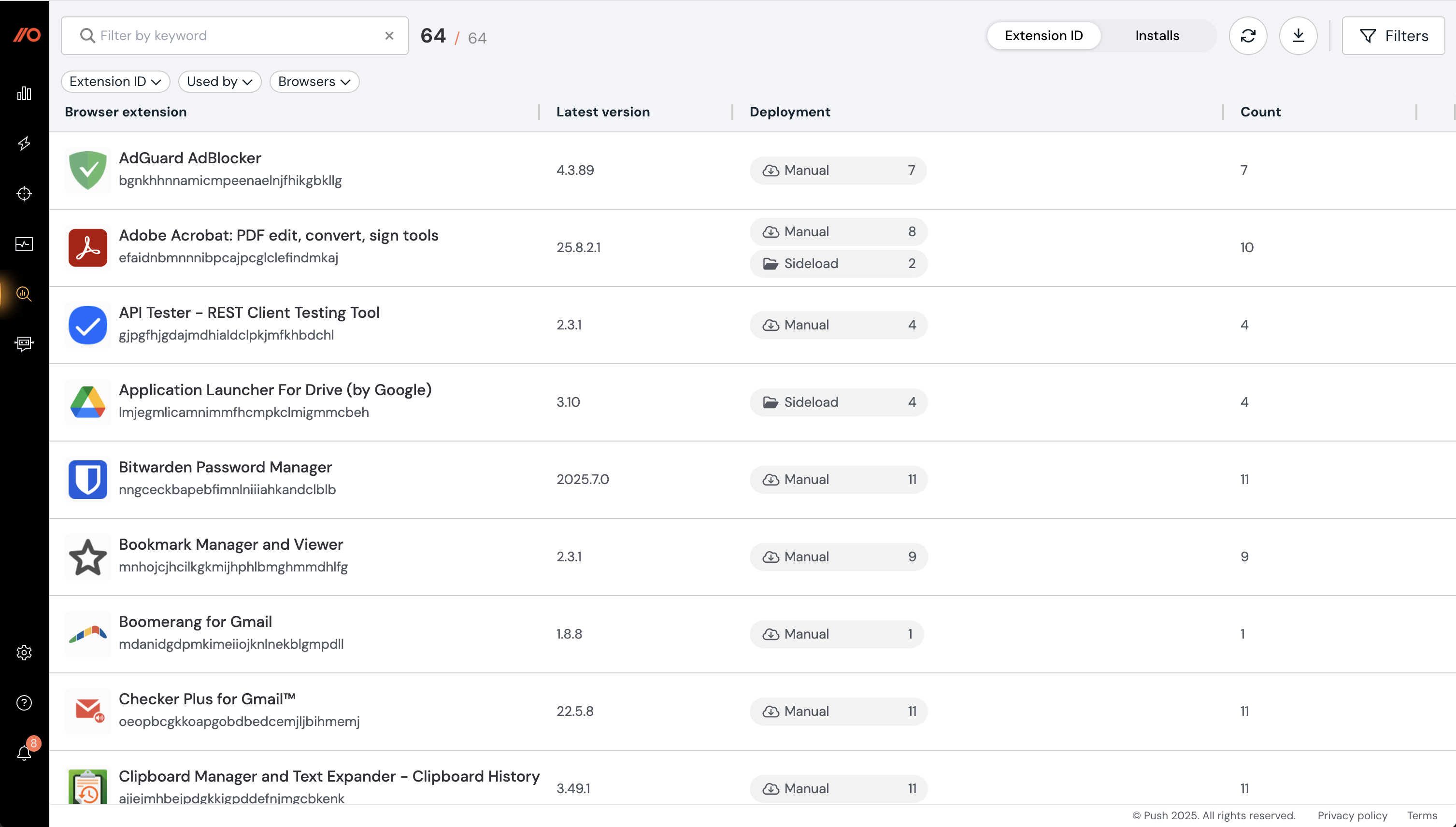Click the Push logo in sidebar

27,35
